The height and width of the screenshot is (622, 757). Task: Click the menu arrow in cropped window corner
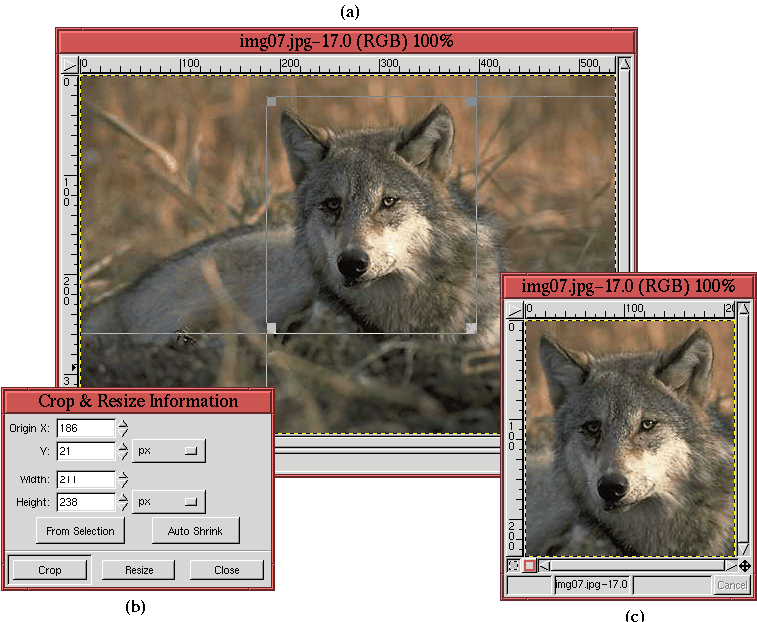tap(514, 308)
